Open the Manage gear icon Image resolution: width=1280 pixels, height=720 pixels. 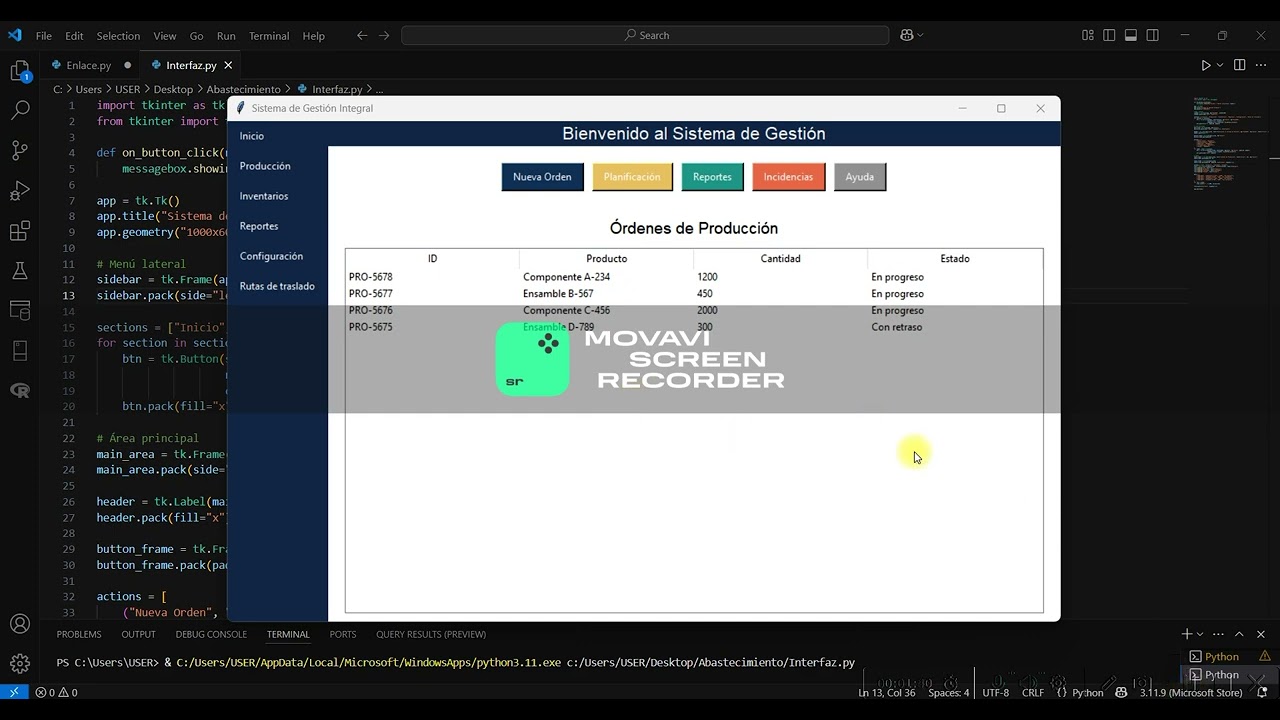(x=20, y=663)
